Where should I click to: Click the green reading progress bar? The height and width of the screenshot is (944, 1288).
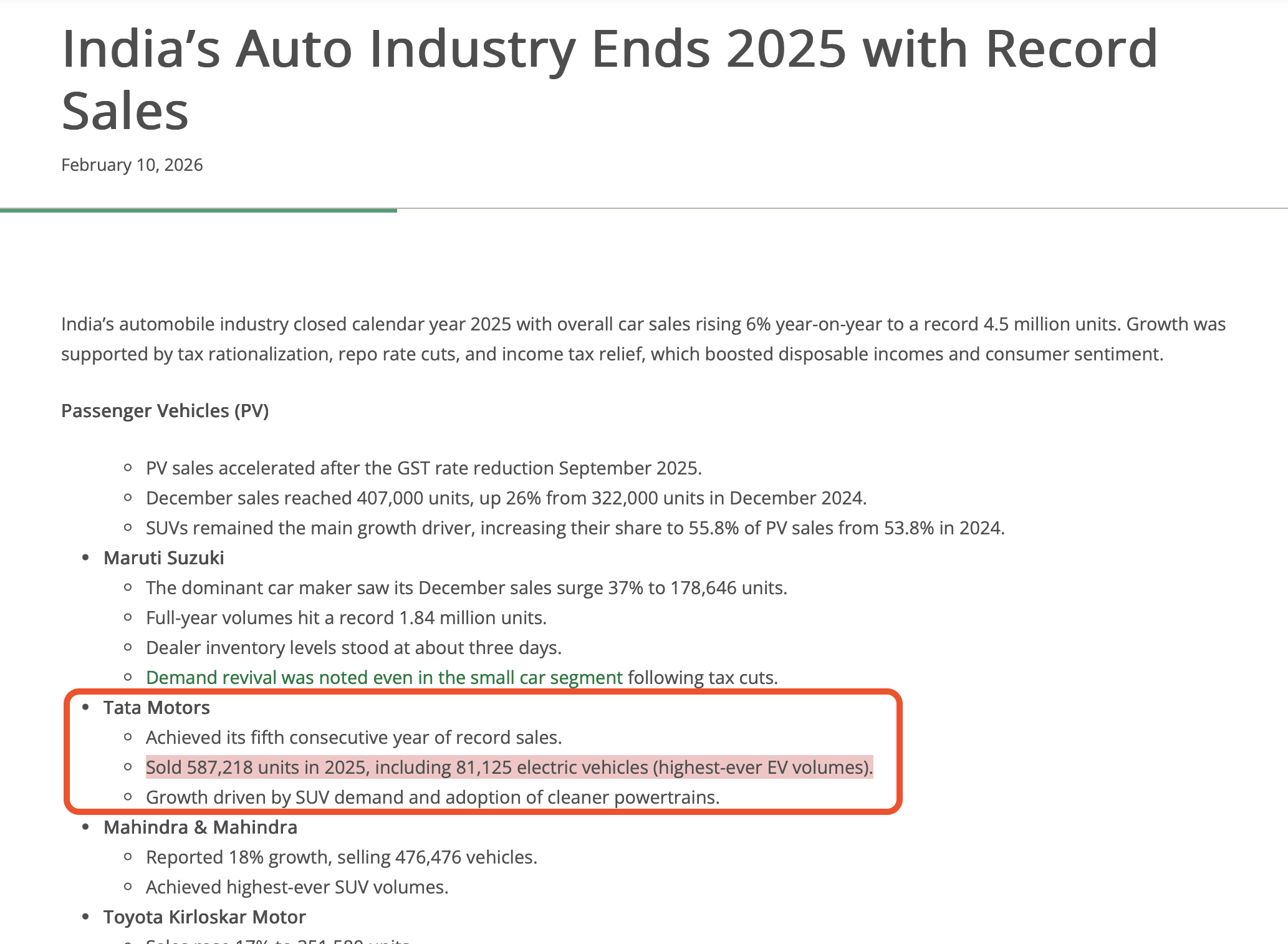pos(198,211)
